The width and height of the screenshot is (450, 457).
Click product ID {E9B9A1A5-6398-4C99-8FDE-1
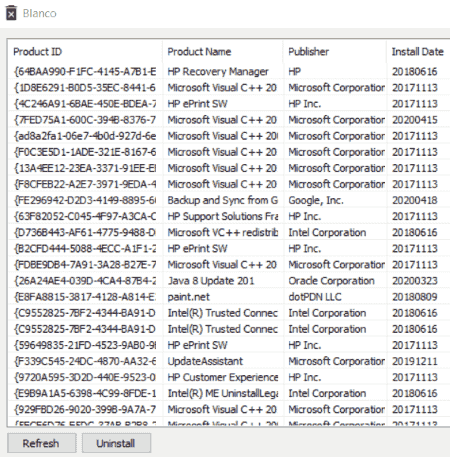pyautogui.click(x=85, y=393)
